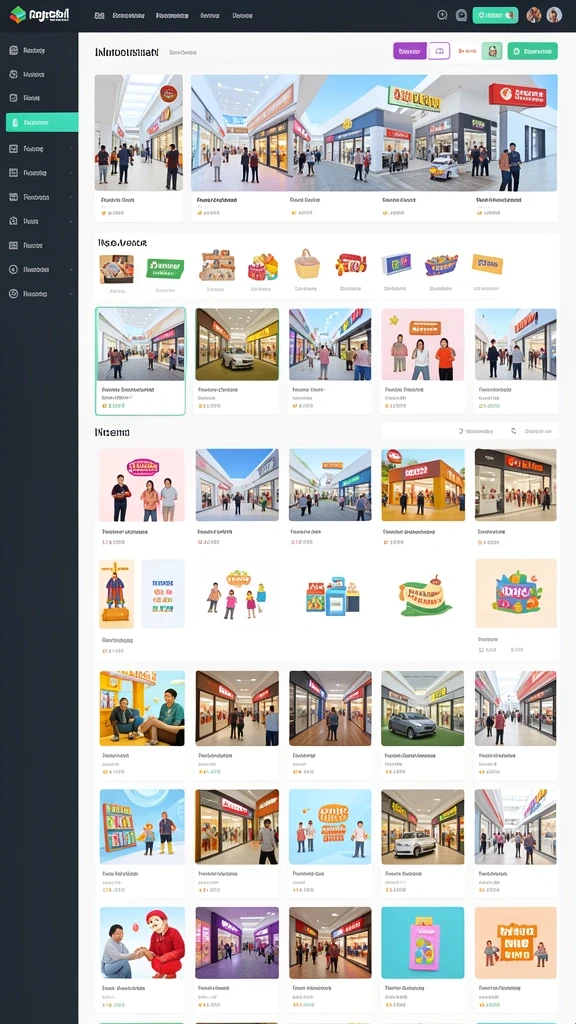The height and width of the screenshot is (1024, 576).
Task: Expand the seventh sidebar item chevron
Action: (71, 197)
